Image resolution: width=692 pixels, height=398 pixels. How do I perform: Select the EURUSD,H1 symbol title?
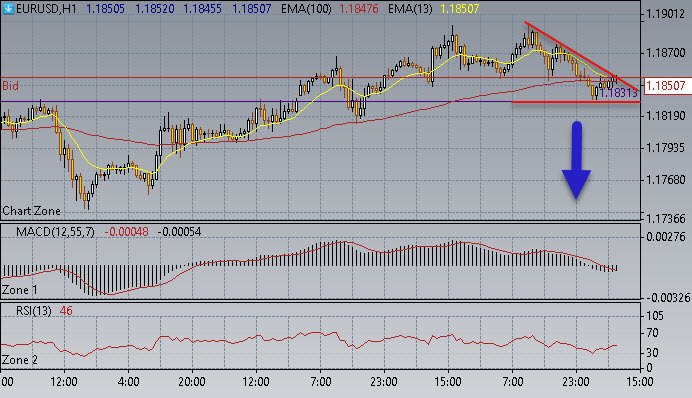coord(46,8)
